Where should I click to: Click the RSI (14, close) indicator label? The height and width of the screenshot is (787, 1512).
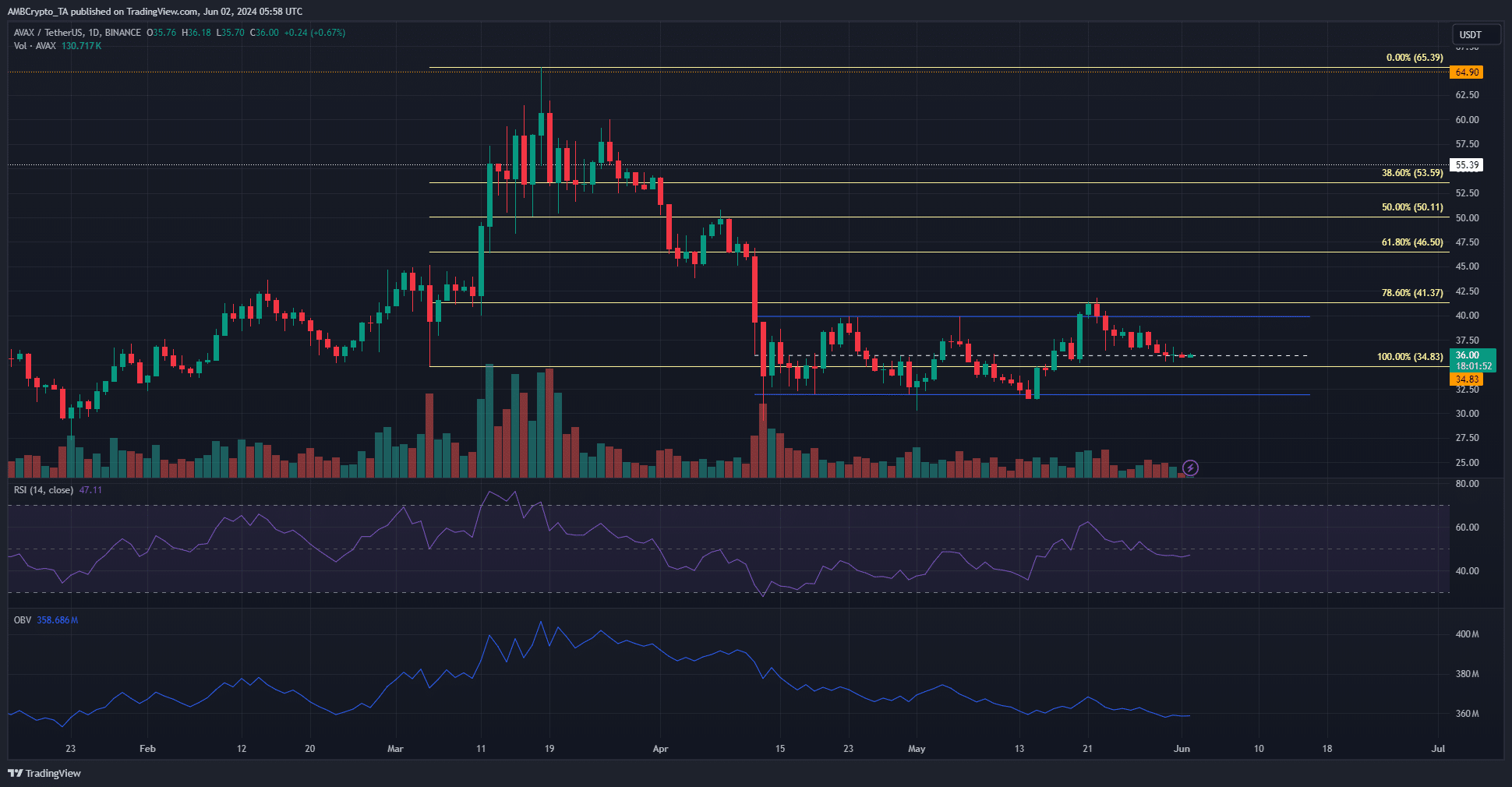coord(44,490)
